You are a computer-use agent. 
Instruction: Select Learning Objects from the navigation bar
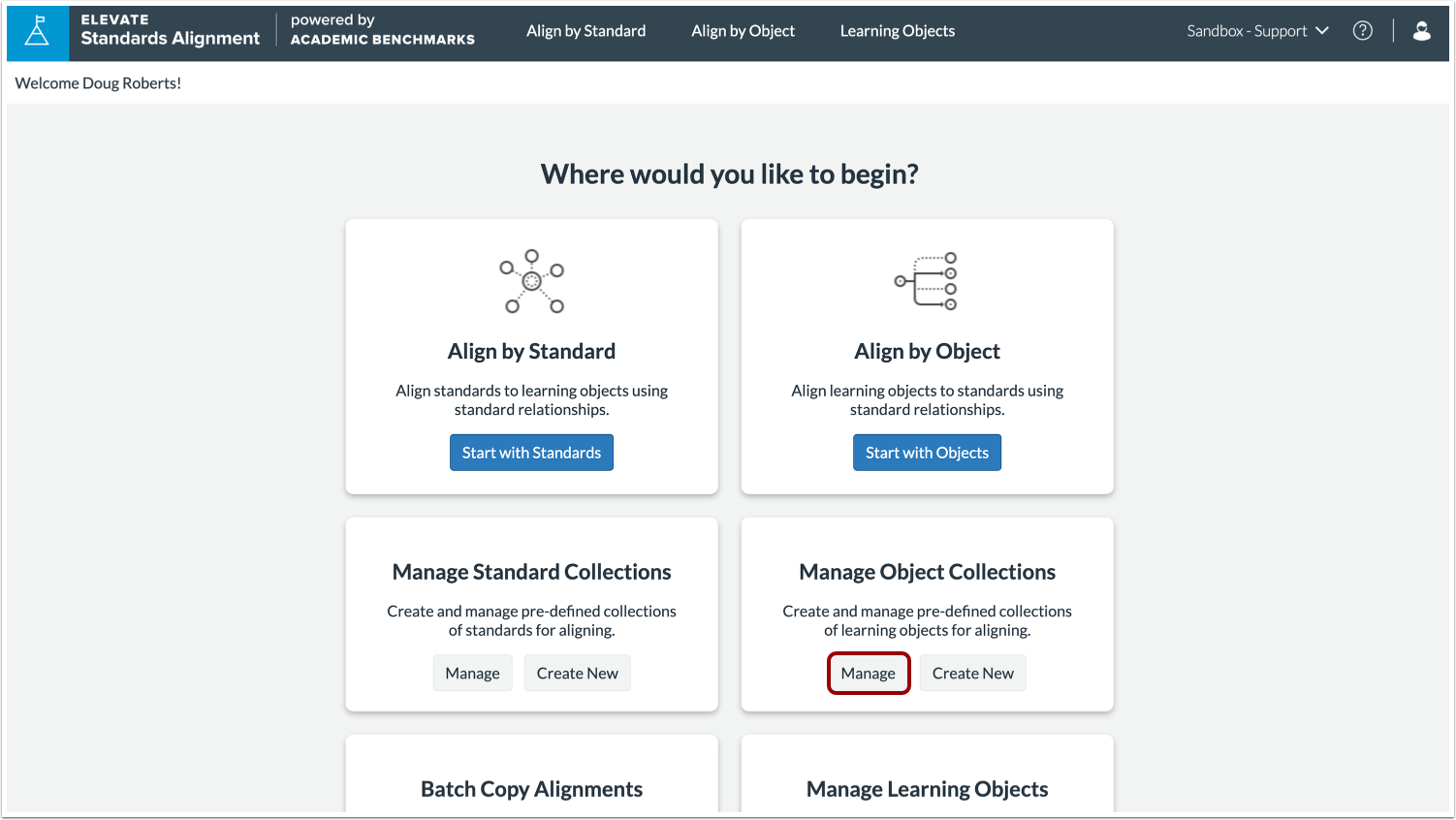click(x=897, y=30)
